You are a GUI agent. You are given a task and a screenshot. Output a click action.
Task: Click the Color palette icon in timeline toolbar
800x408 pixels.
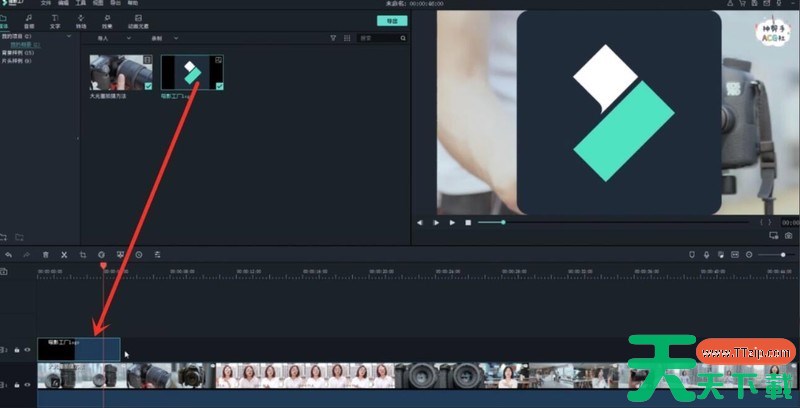click(x=102, y=254)
